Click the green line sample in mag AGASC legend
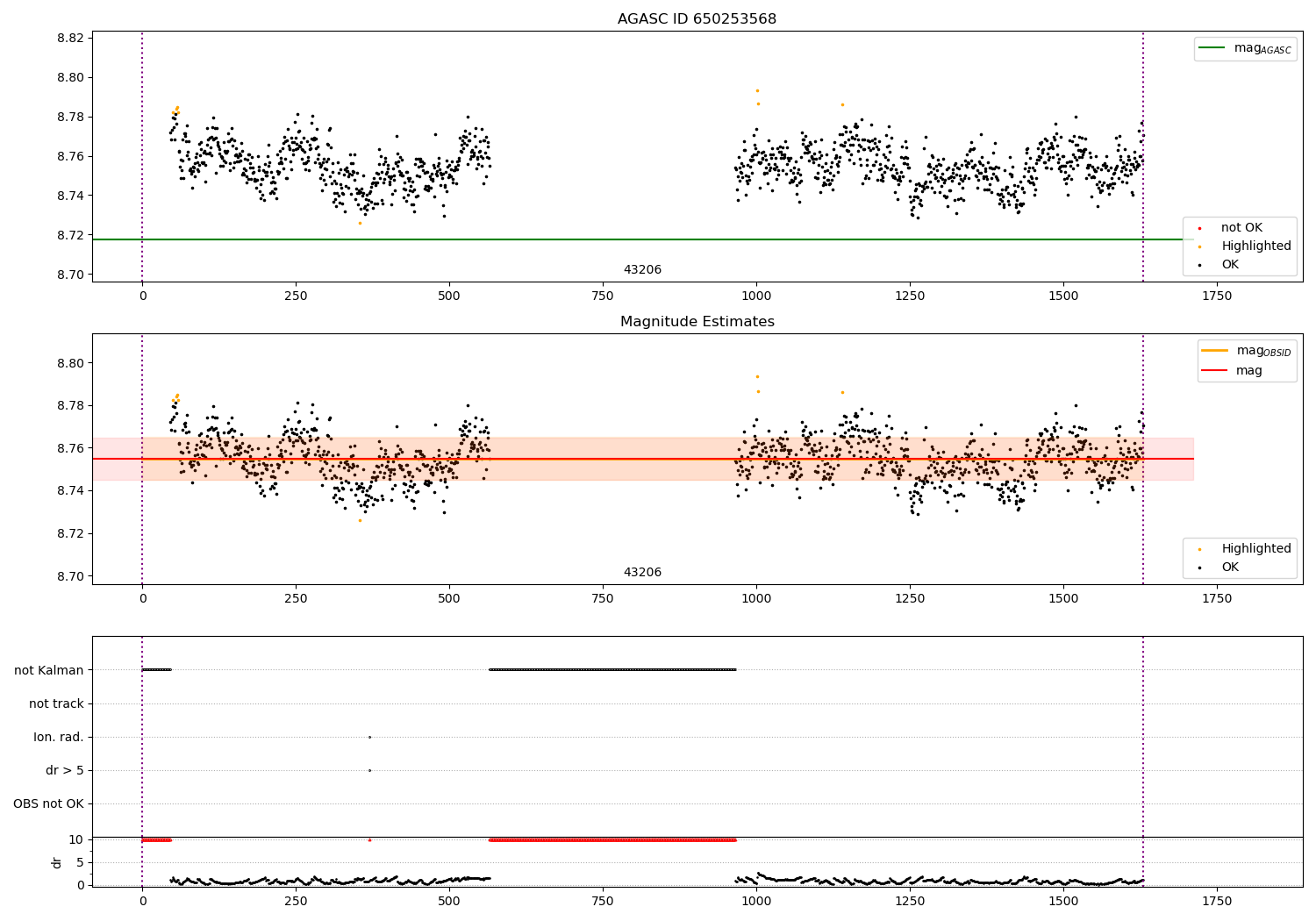Viewport: 1316px width, 921px height. pos(1212,48)
